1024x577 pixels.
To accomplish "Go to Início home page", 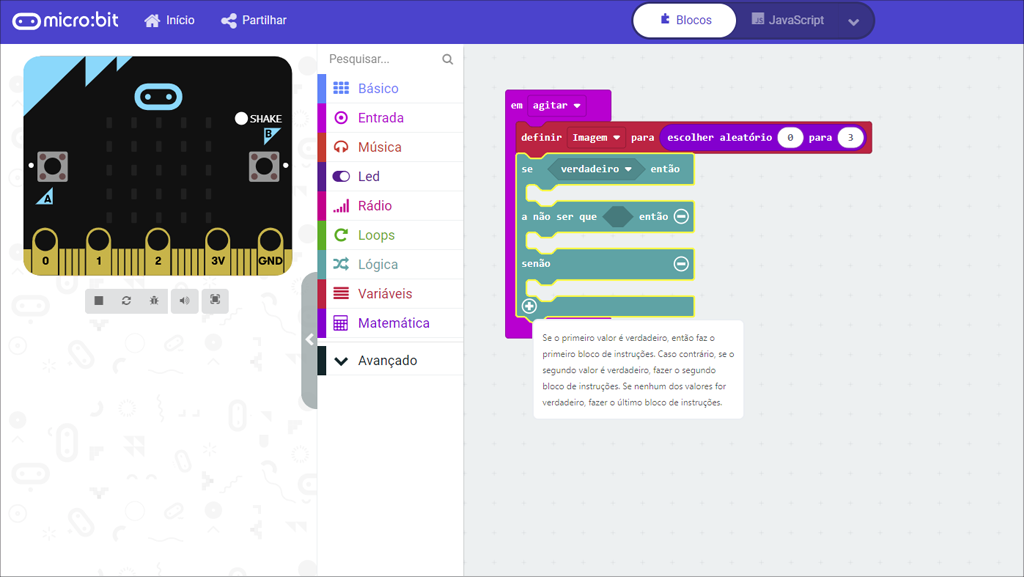I will click(x=170, y=20).
